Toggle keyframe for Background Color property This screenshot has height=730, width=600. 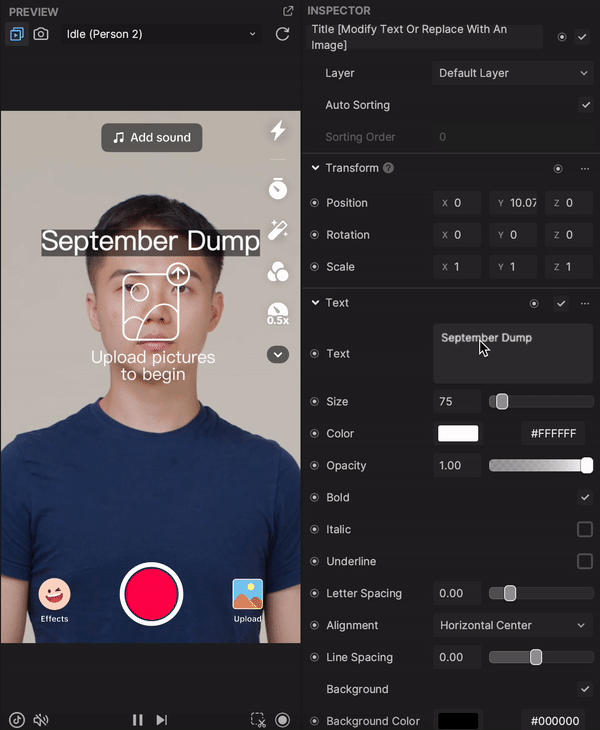(315, 721)
